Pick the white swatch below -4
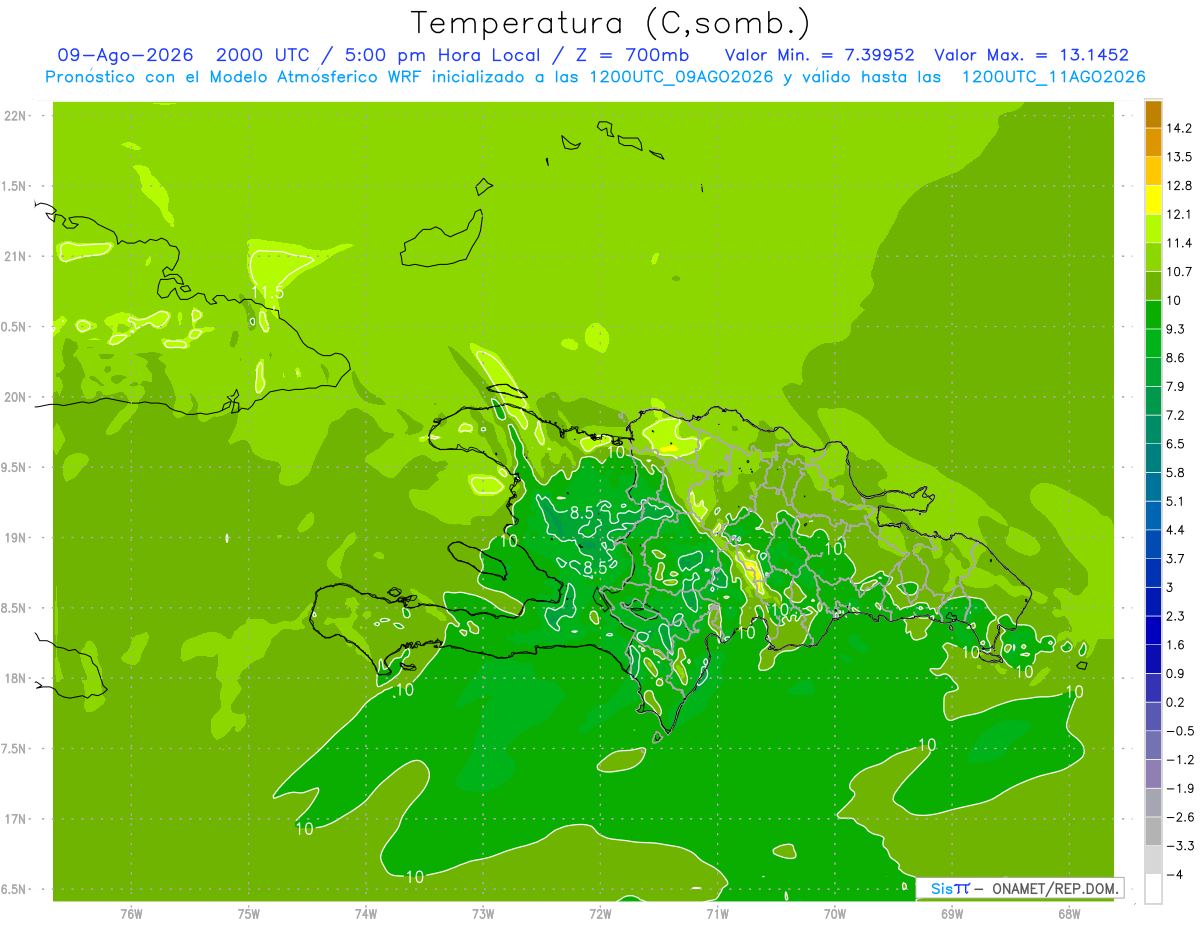The height and width of the screenshot is (927, 1200). [1153, 888]
